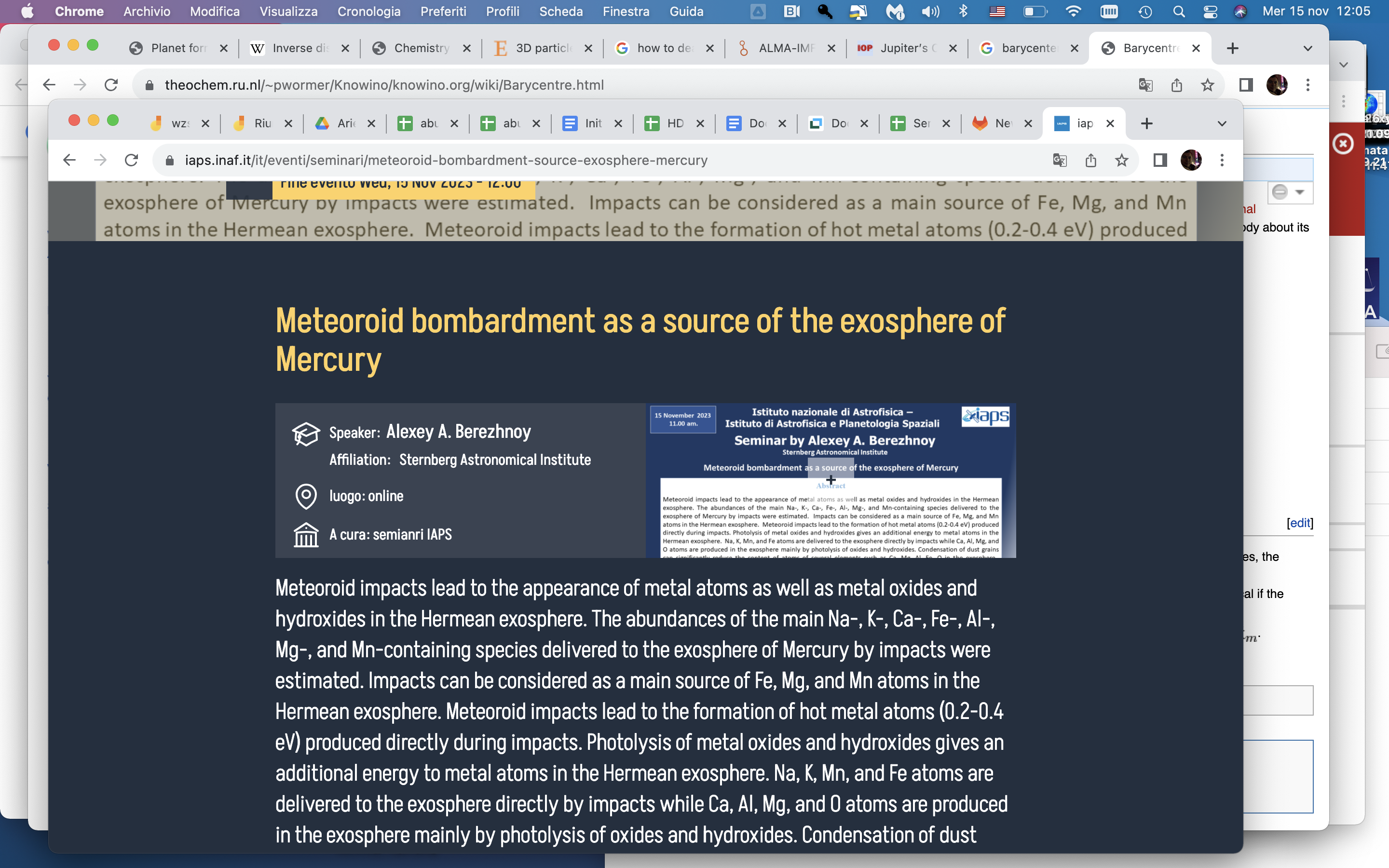Open a new tab in front window
The width and height of the screenshot is (1389, 868).
click(x=1147, y=123)
